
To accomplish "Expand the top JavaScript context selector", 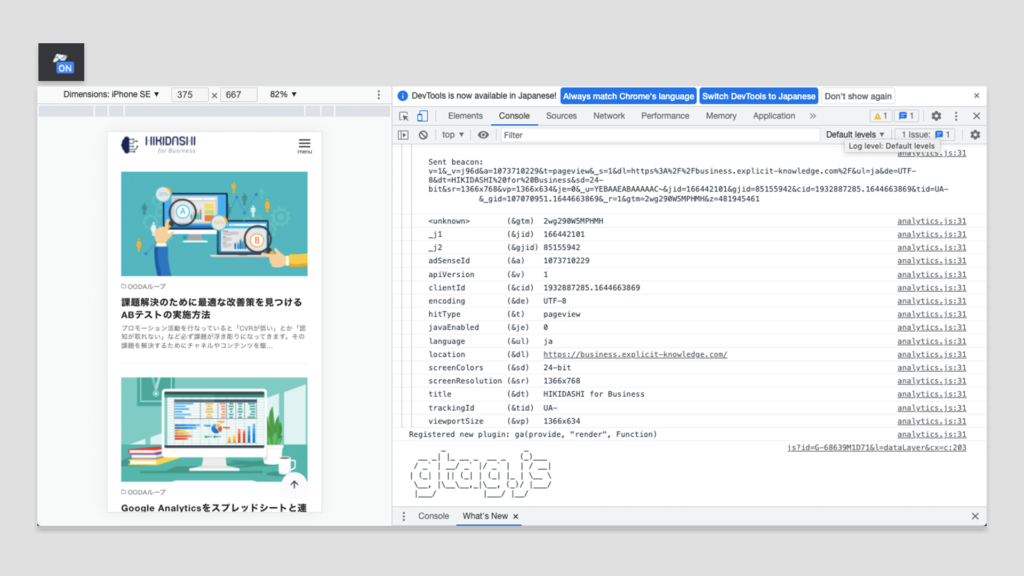I will click(x=453, y=135).
